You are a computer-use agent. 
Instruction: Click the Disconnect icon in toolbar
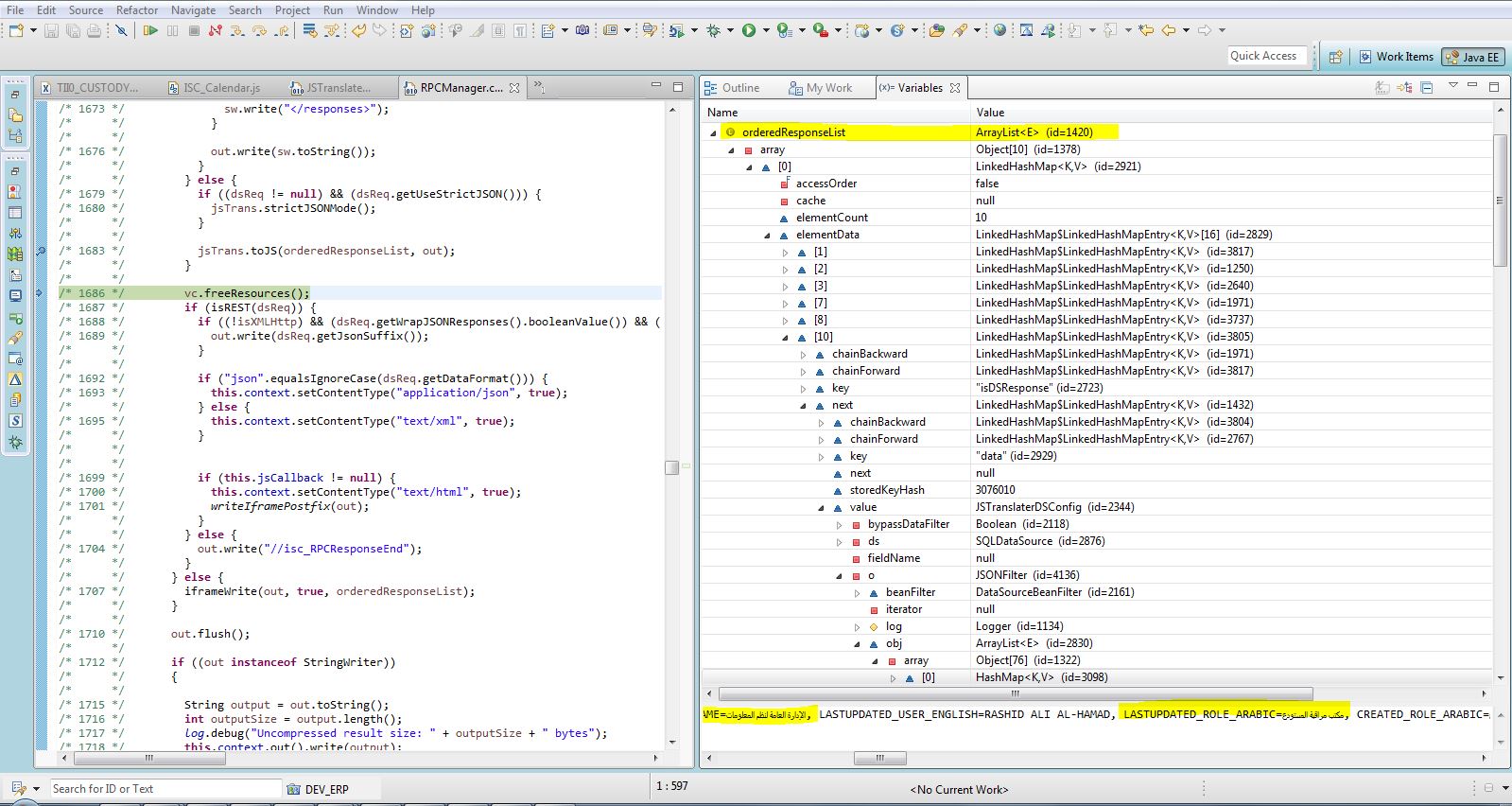click(216, 30)
